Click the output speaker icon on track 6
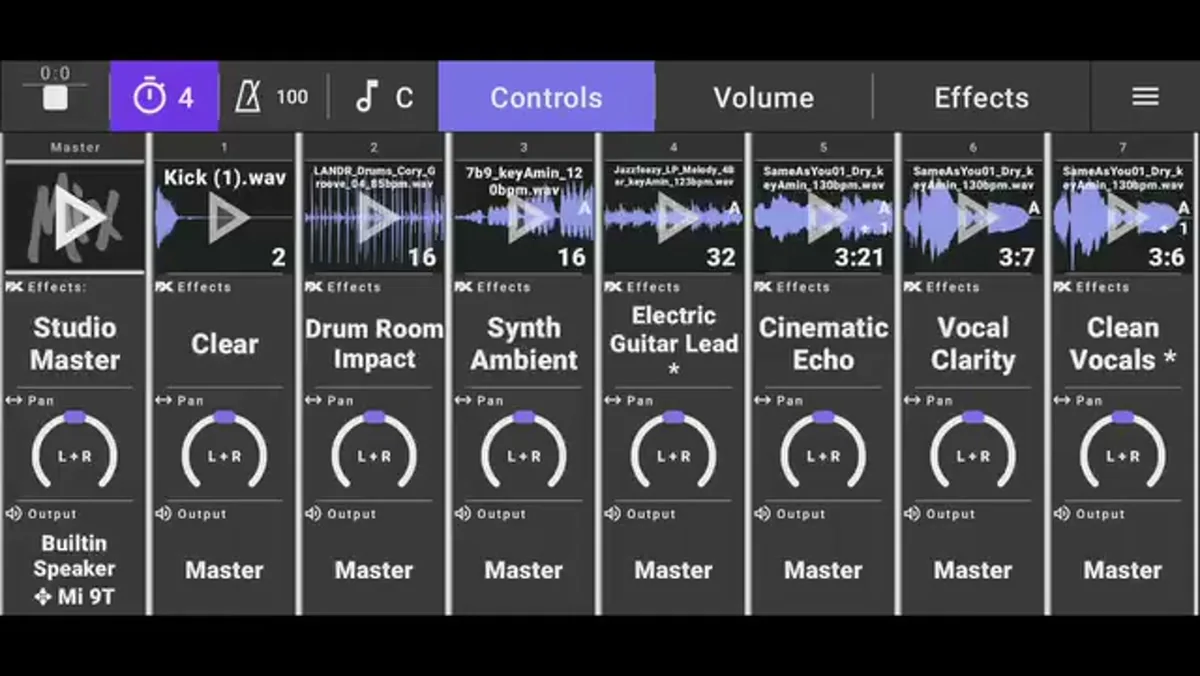The image size is (1200, 676). (913, 514)
